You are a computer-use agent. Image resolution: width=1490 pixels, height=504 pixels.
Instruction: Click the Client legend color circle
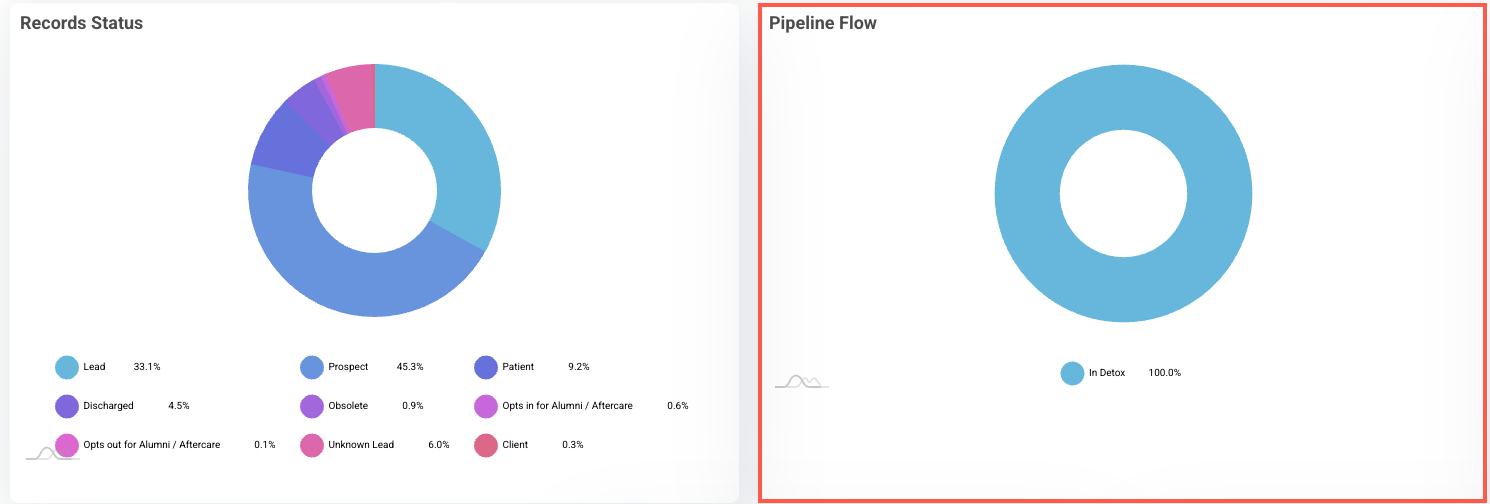(486, 444)
